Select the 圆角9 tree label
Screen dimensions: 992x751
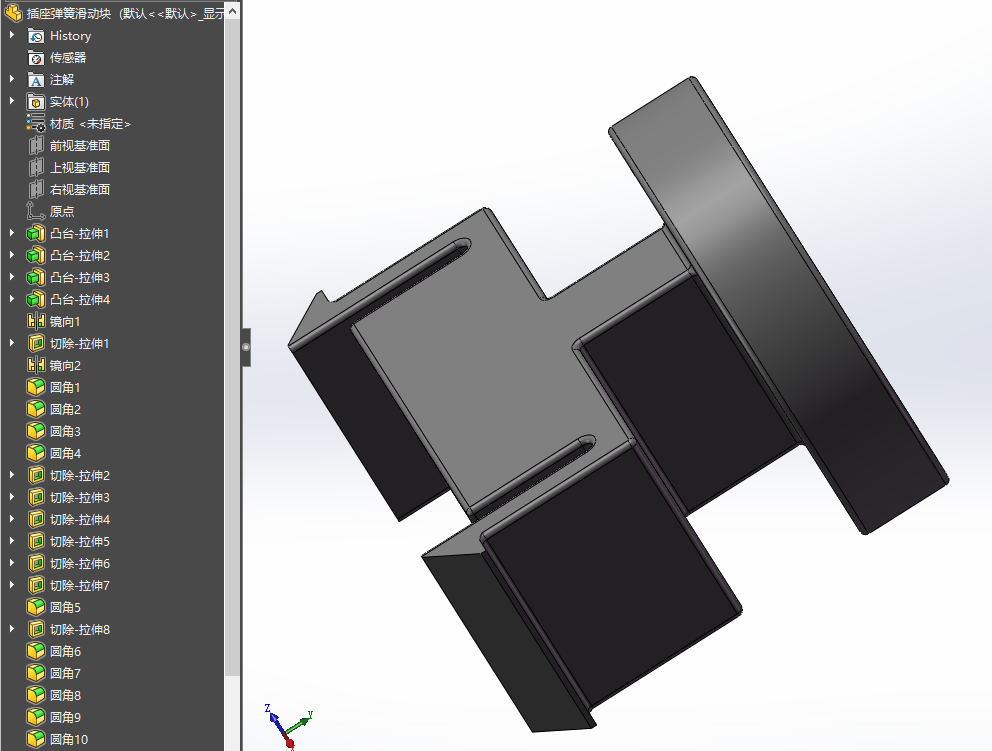65,717
